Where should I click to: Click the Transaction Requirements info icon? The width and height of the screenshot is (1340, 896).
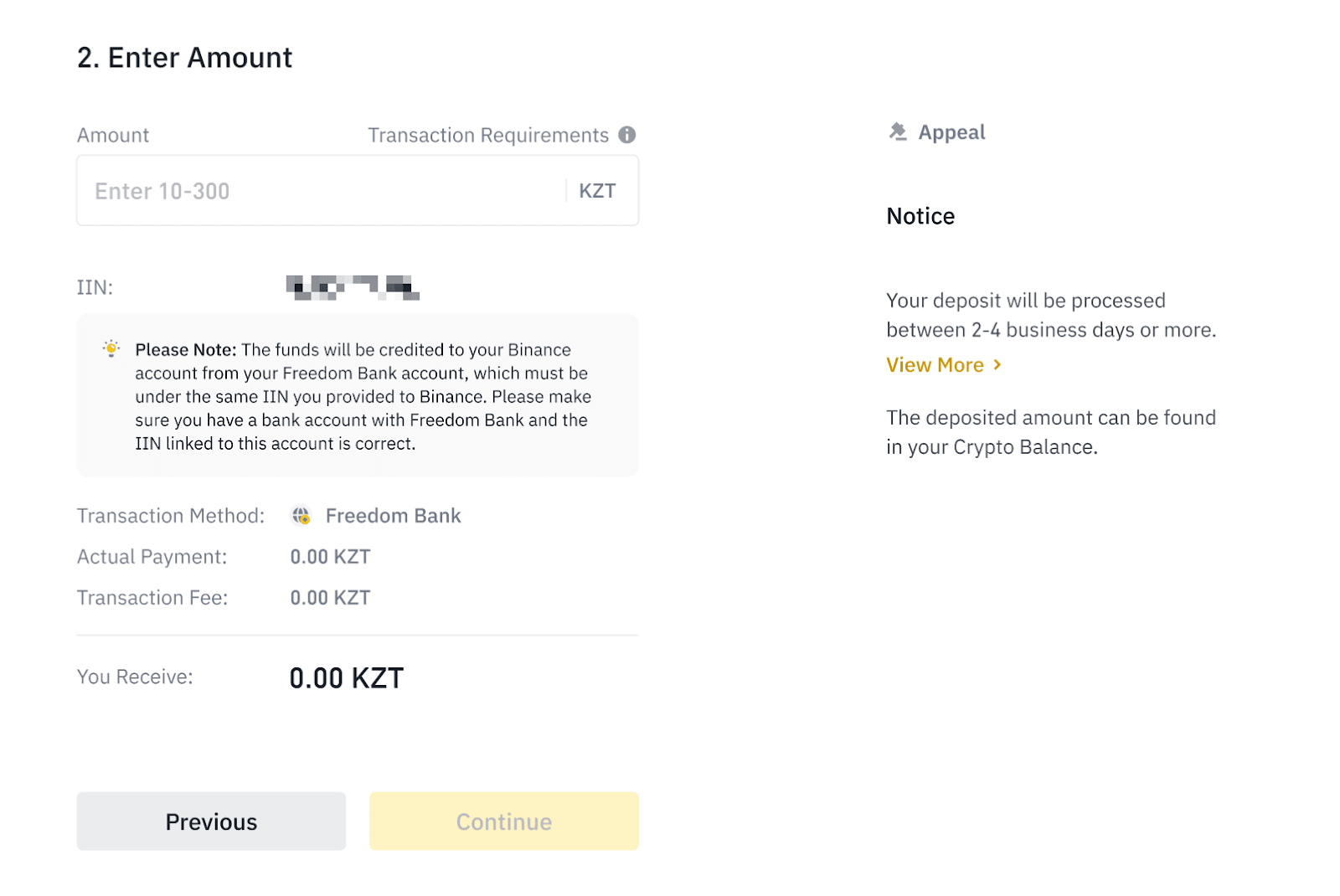[x=627, y=135]
